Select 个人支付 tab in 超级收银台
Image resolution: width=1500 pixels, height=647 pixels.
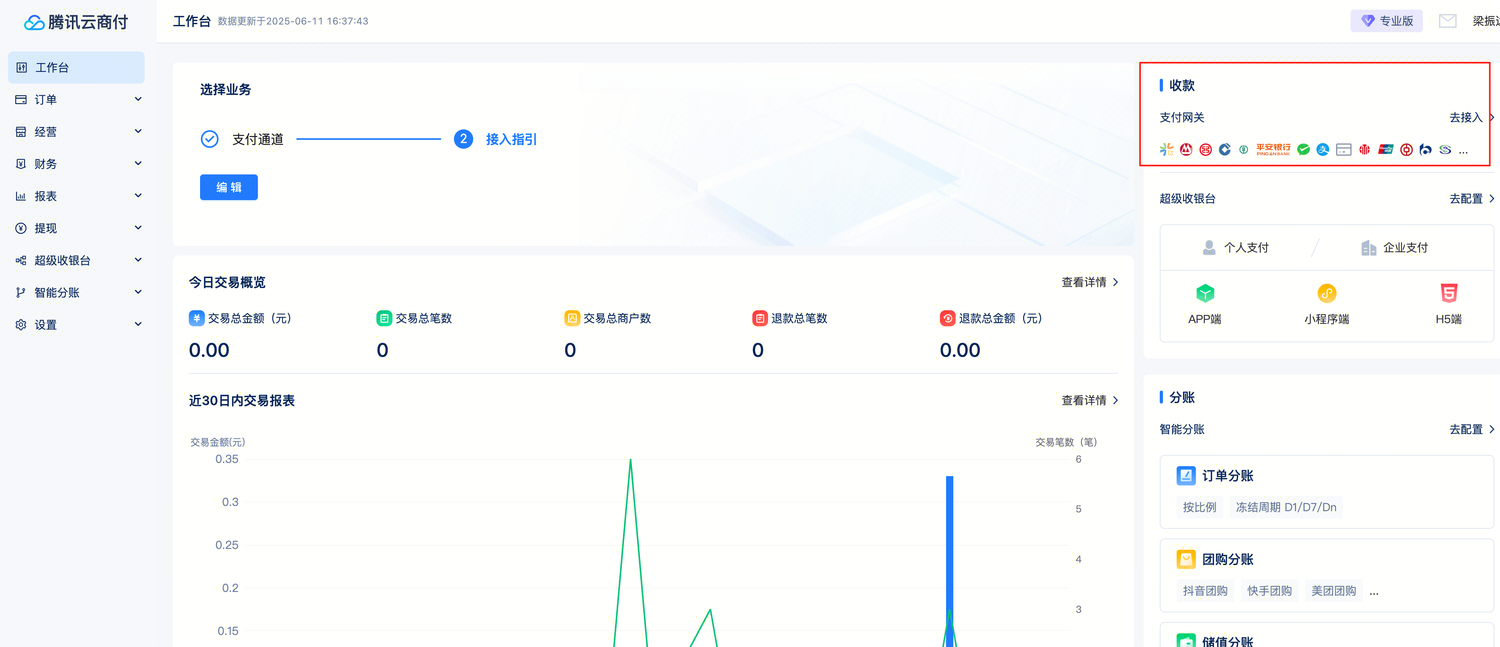[x=1235, y=248]
